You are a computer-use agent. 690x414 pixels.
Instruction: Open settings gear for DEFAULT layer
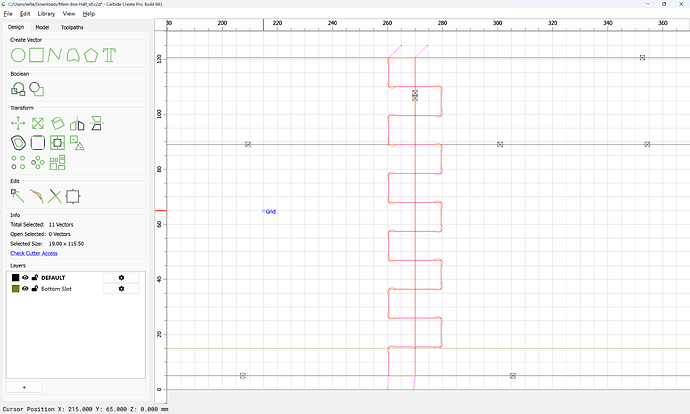tap(121, 278)
